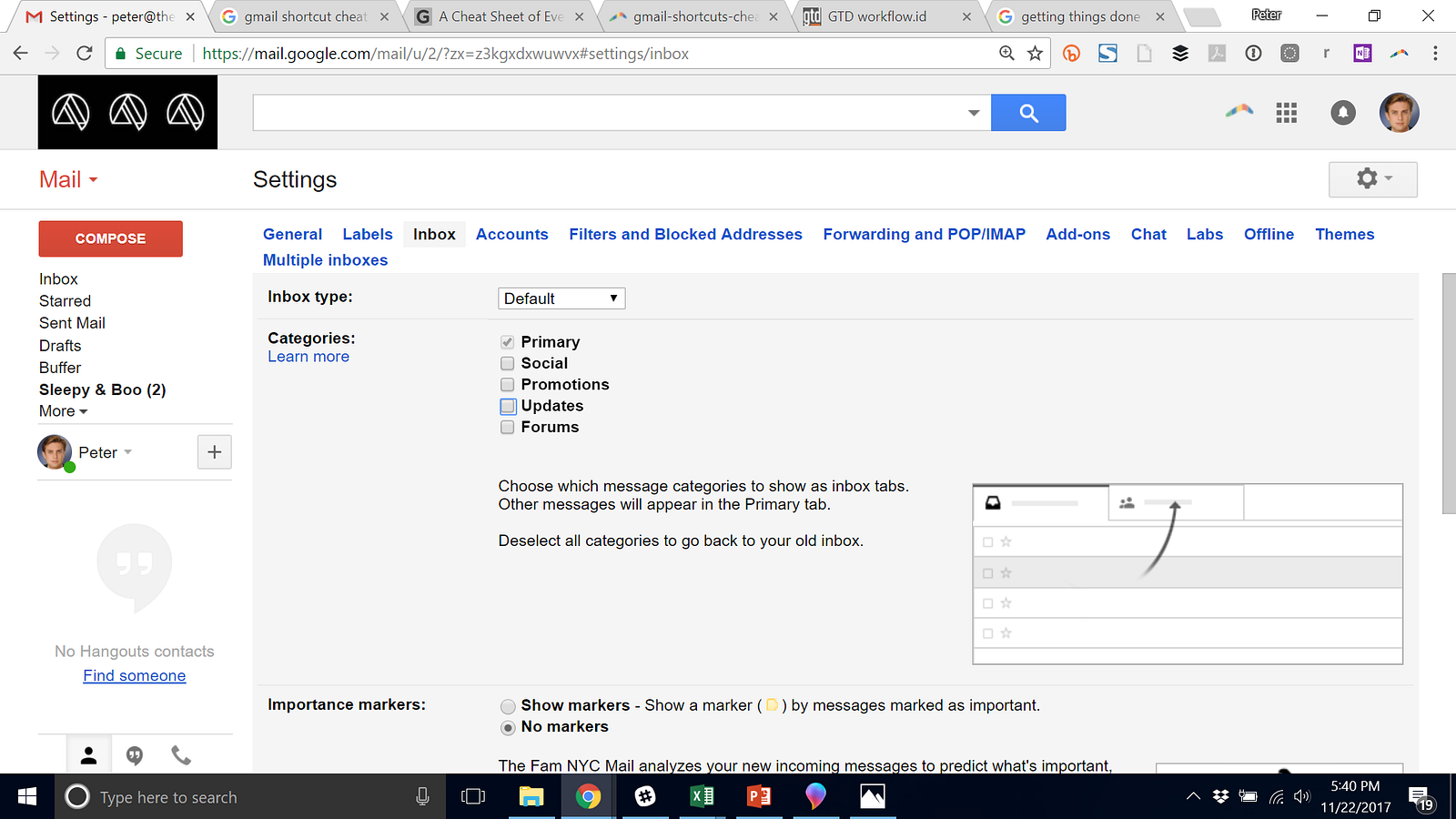Open the Multiple inboxes tab
The width and height of the screenshot is (1456, 819).
click(x=326, y=260)
